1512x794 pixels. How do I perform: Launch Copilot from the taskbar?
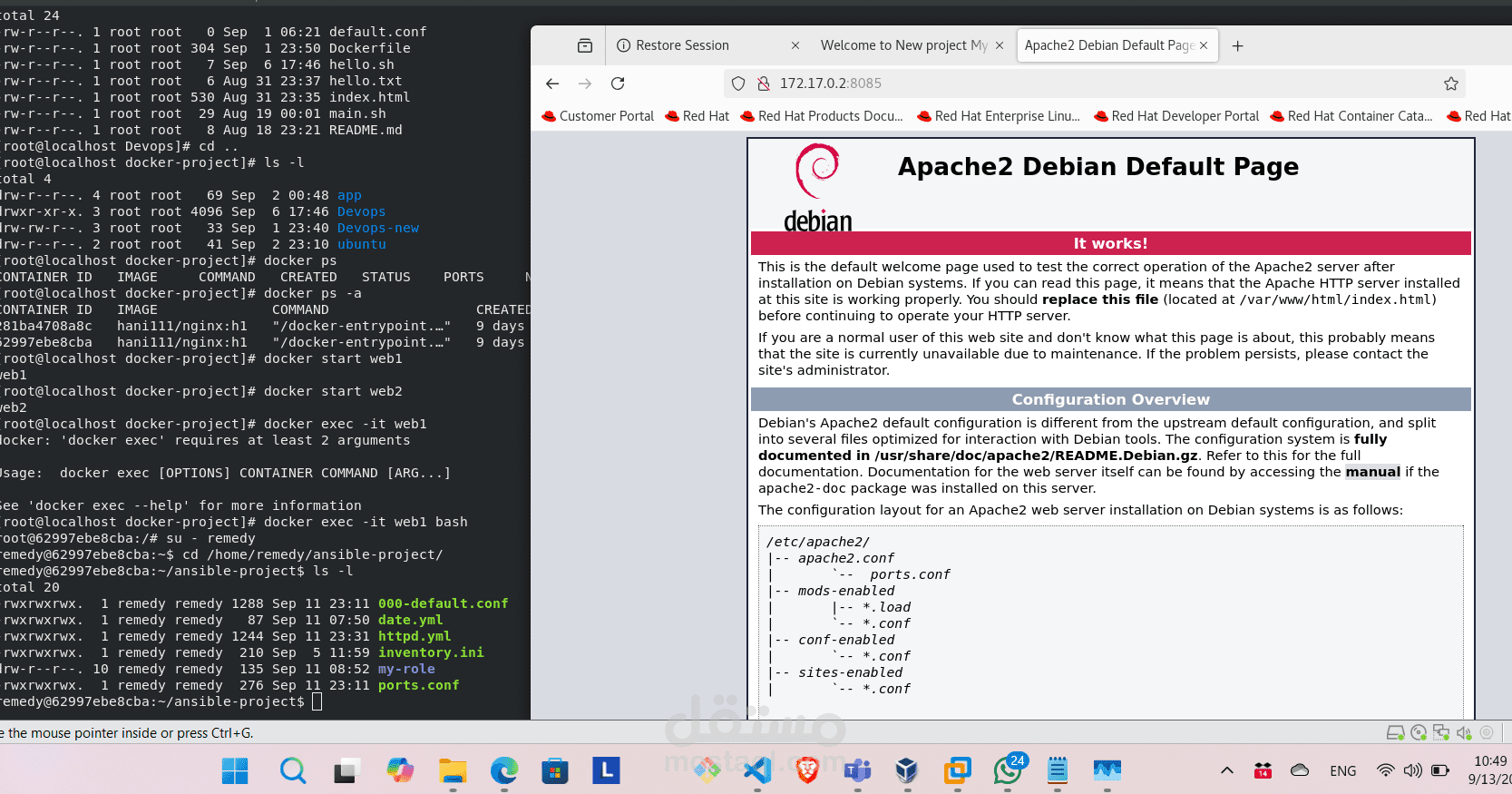pos(400,771)
